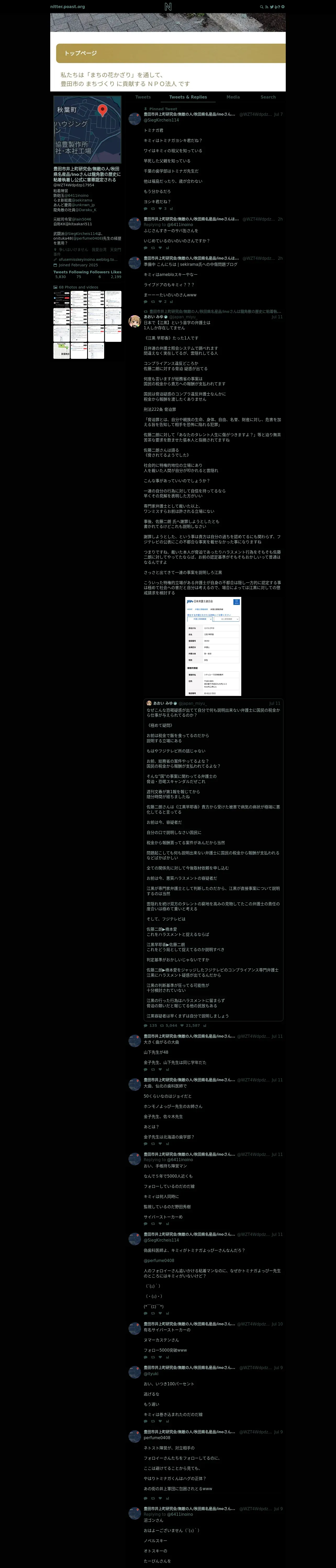Click reply icon under '金子先生は北海道の歯学部？' tweet

[145, 1144]
